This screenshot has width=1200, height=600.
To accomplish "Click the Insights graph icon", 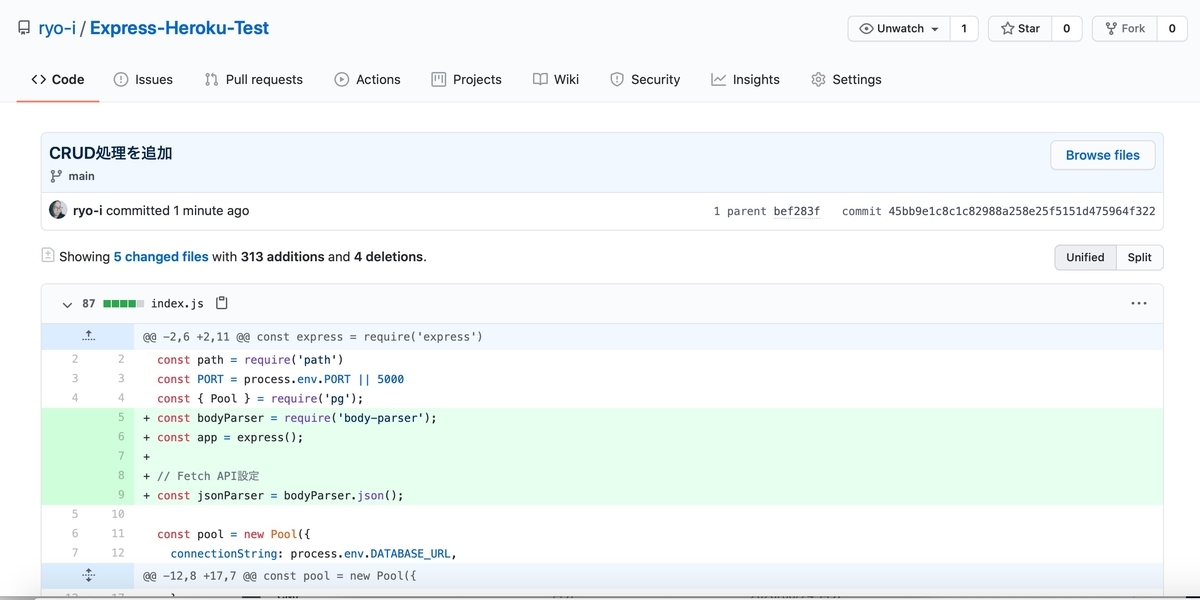I will [x=719, y=79].
